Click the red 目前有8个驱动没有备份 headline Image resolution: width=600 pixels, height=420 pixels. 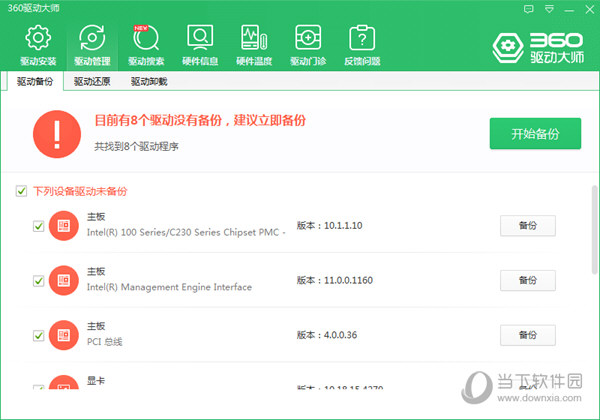(x=200, y=120)
